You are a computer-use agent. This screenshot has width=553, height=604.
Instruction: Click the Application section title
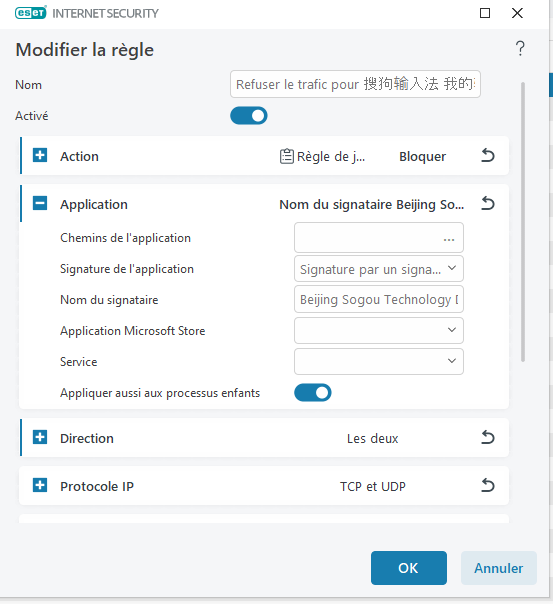pos(94,204)
